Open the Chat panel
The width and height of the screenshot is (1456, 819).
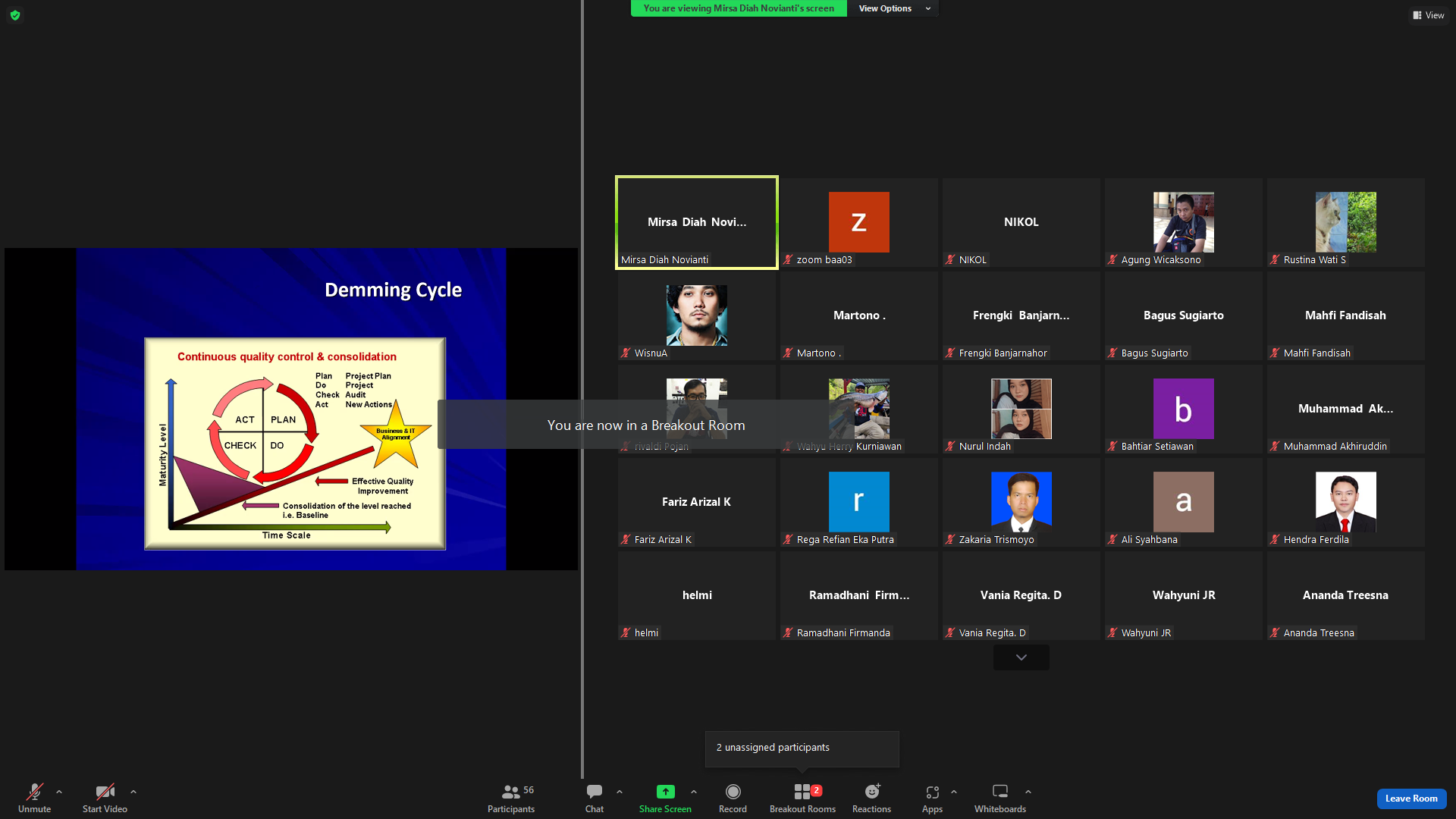tap(595, 799)
